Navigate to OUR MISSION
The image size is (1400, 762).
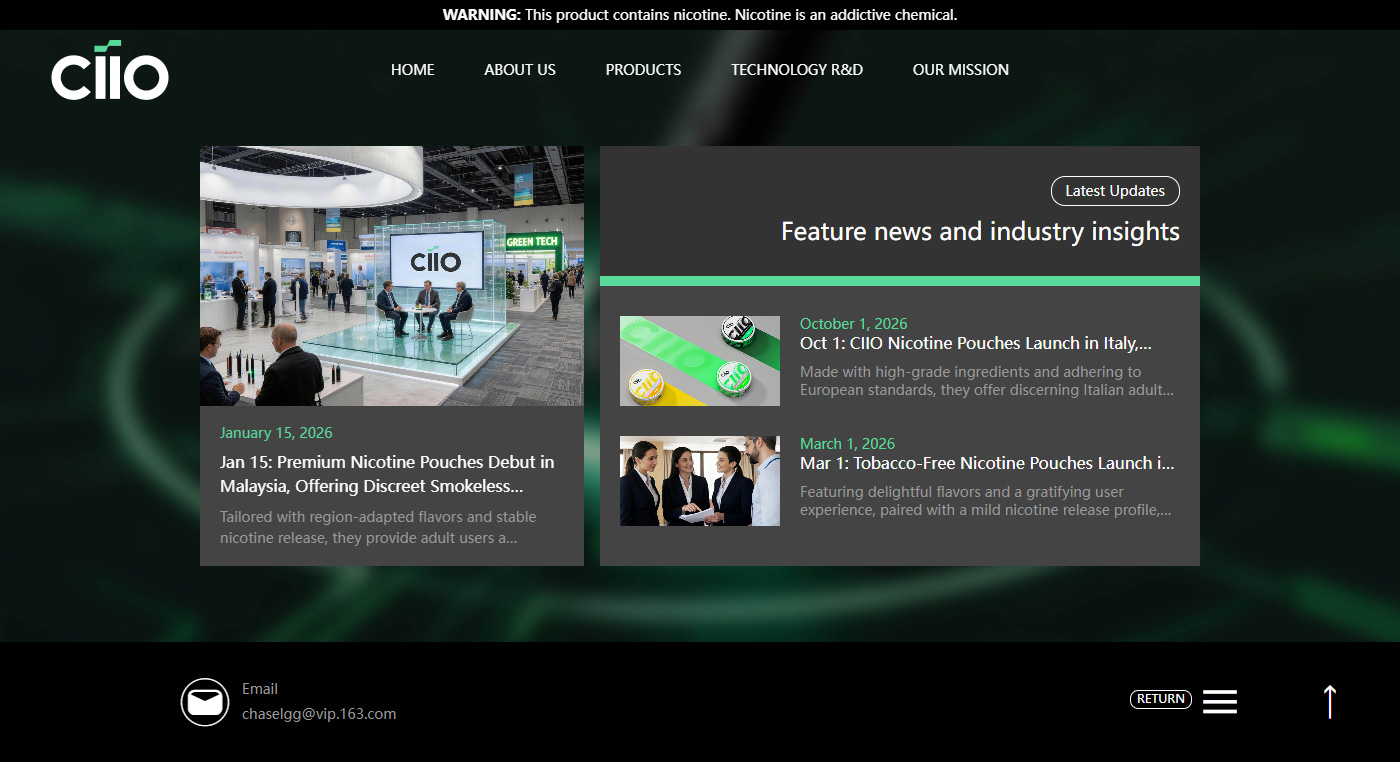tap(960, 70)
